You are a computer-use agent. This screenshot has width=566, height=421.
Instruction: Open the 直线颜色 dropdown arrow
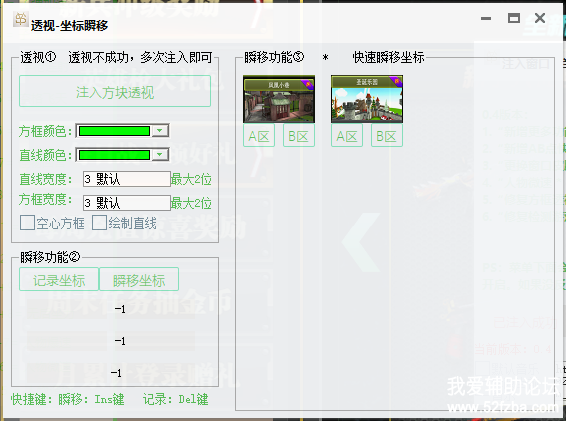coord(160,155)
